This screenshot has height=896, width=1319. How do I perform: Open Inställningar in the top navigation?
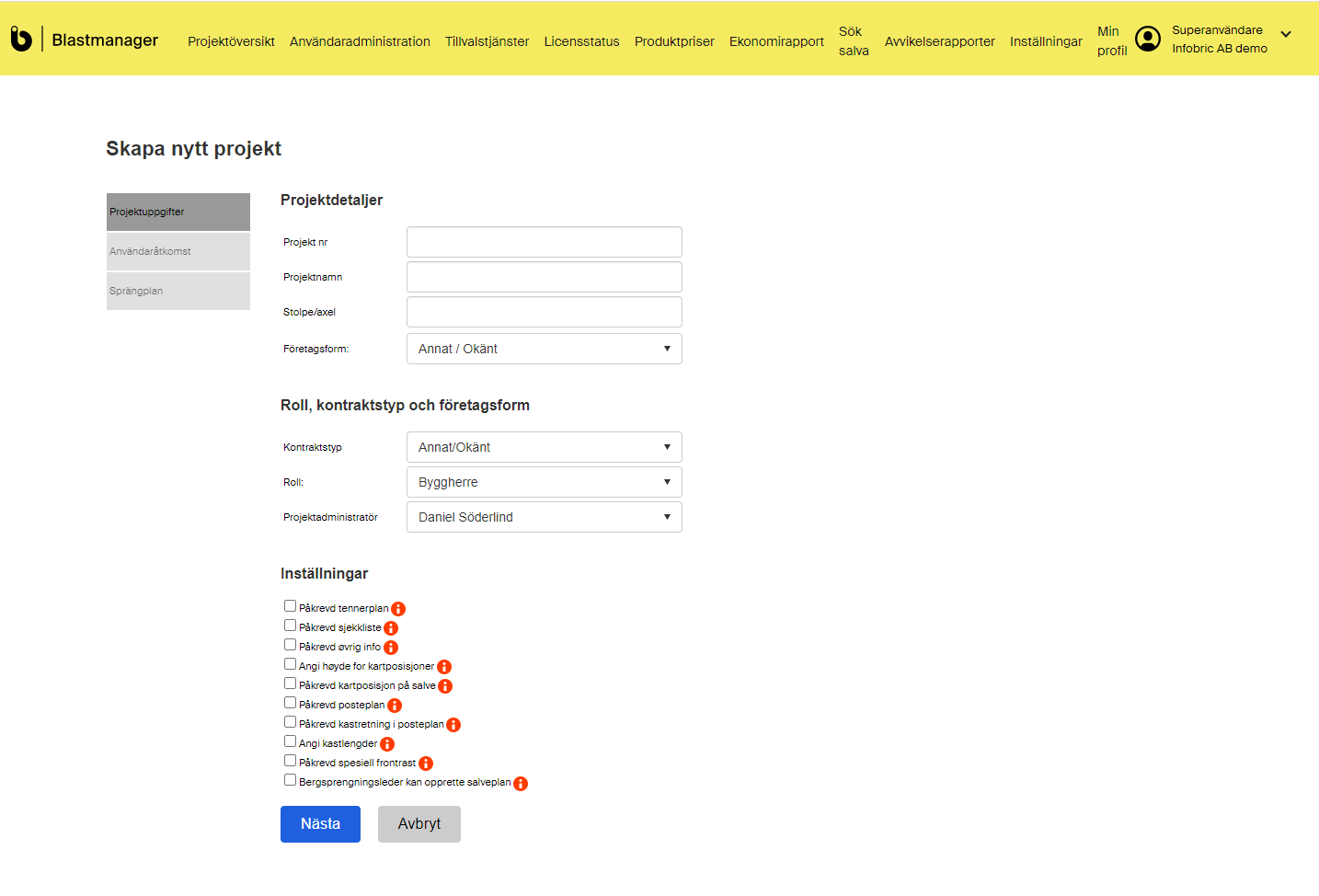1046,41
